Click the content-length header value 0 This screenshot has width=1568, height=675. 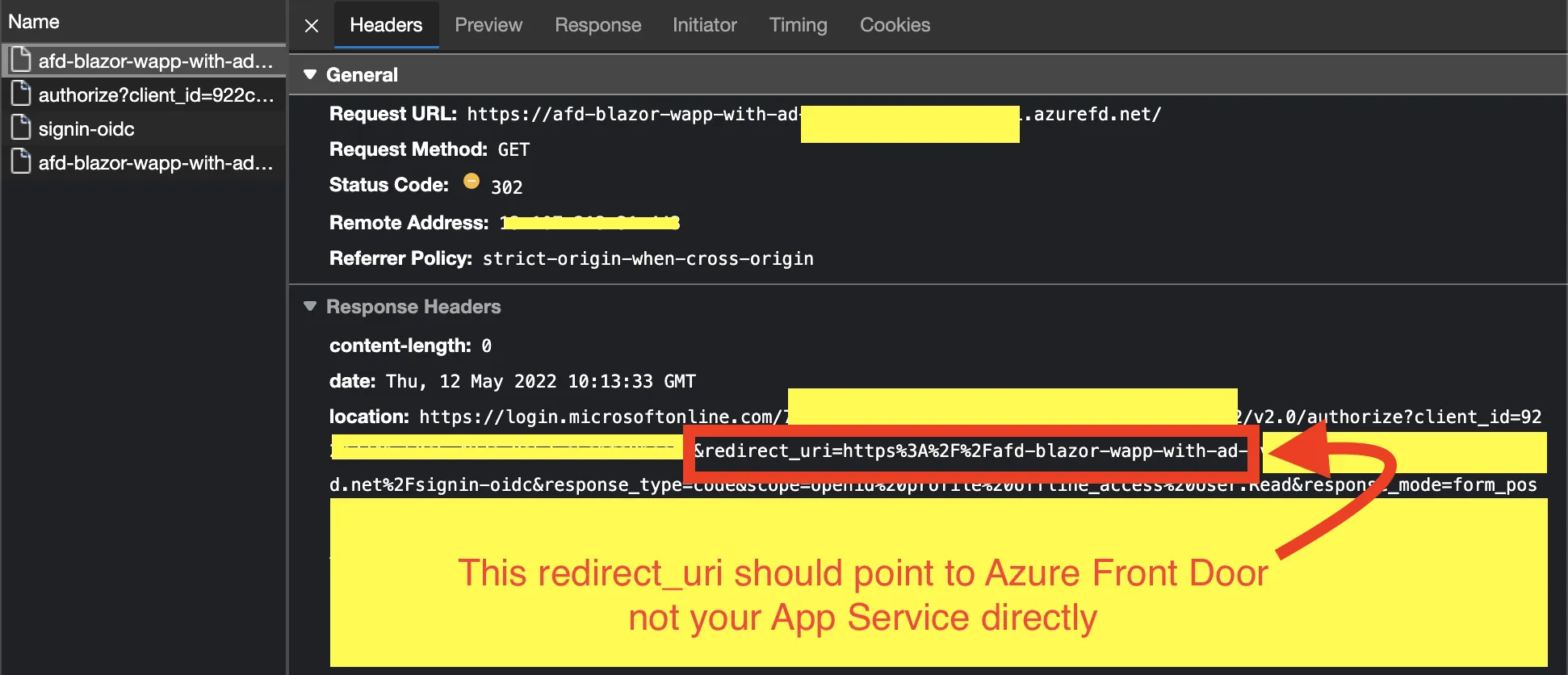coord(486,346)
